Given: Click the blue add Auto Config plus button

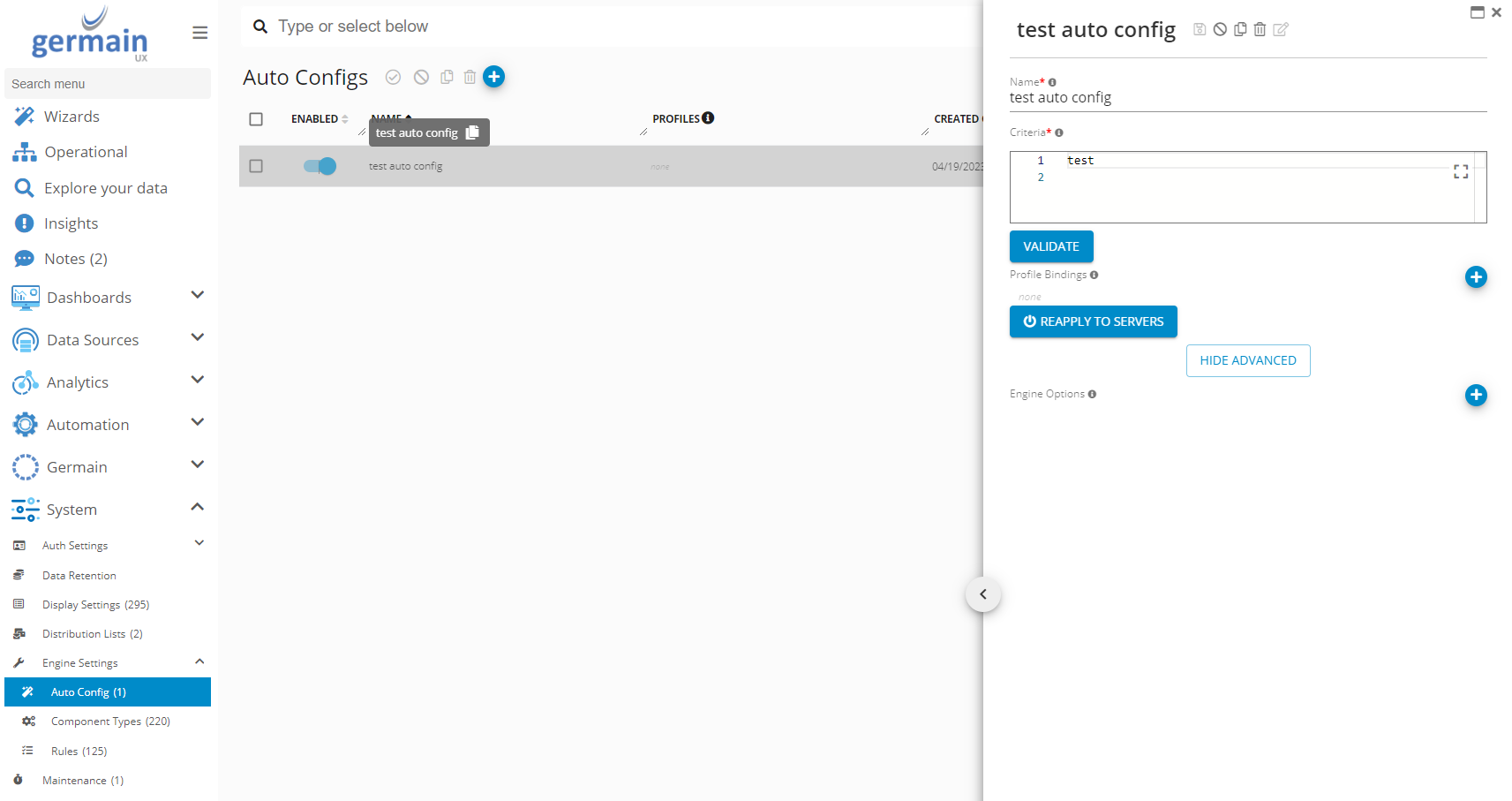Looking at the screenshot, I should click(x=494, y=77).
